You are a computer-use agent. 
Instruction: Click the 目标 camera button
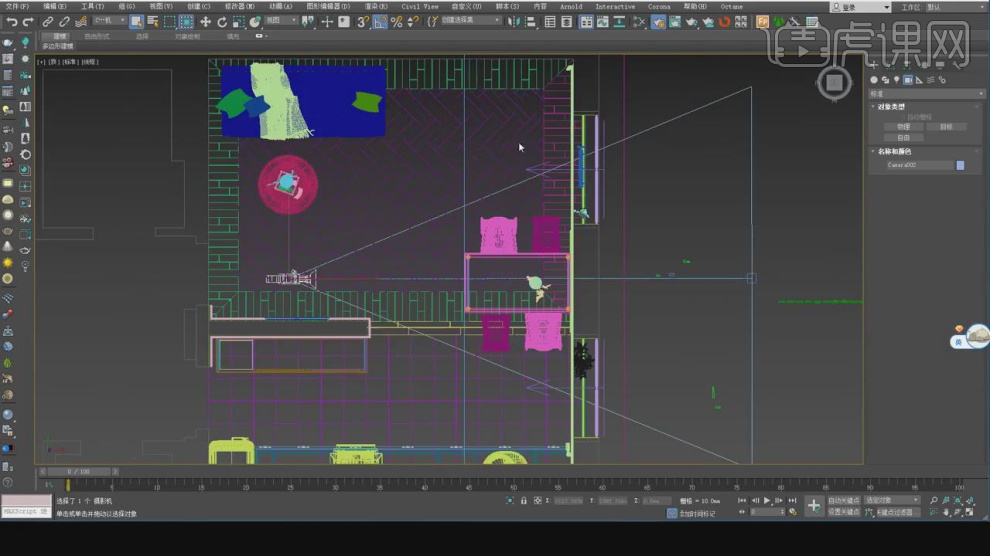click(946, 127)
